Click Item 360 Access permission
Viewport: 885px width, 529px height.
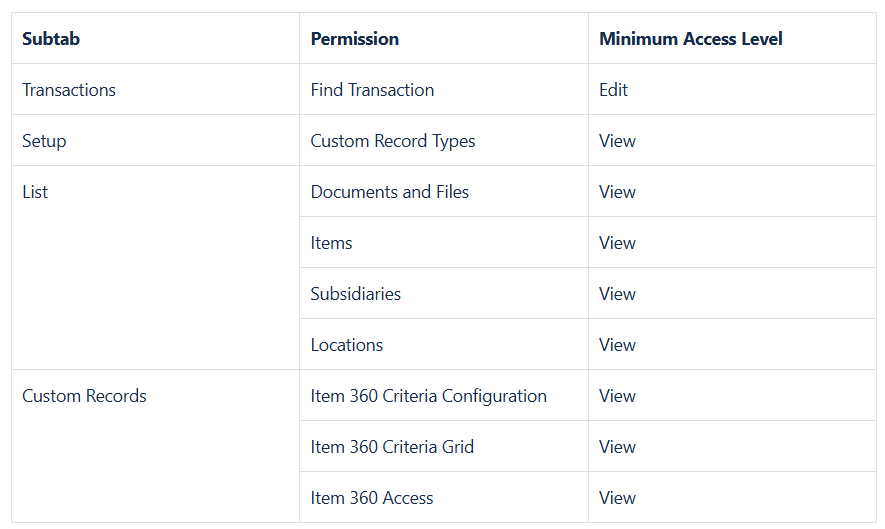click(372, 498)
